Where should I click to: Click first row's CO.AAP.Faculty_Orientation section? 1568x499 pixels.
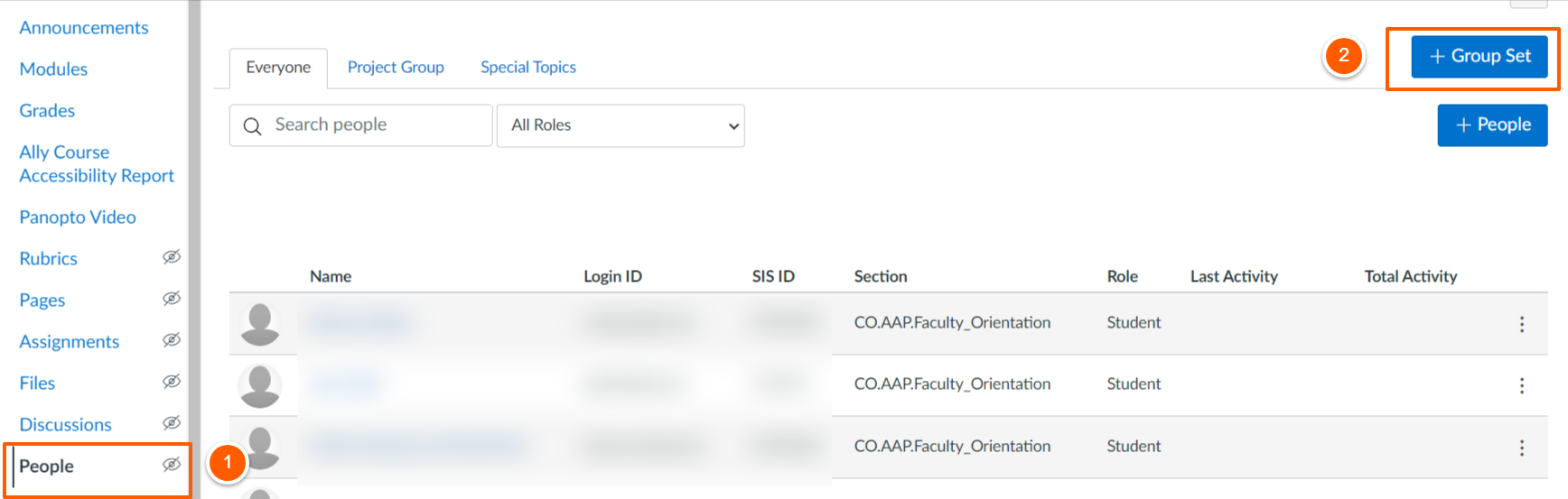(x=952, y=323)
